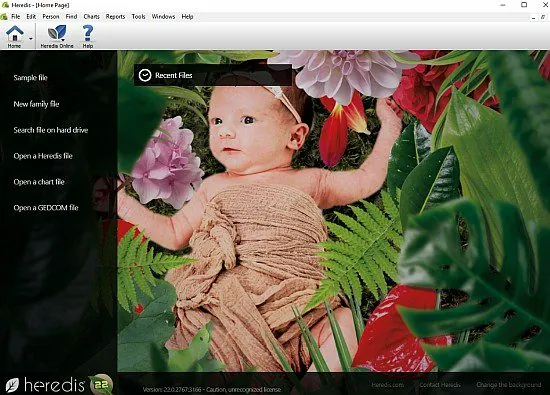
Task: Open the Find menu
Action: pos(71,16)
